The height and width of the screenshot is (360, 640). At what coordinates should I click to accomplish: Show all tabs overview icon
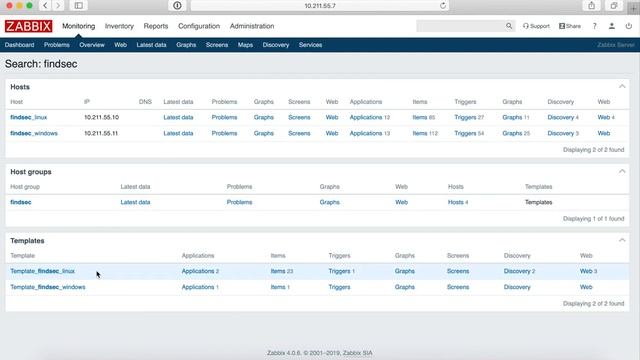coord(614,6)
